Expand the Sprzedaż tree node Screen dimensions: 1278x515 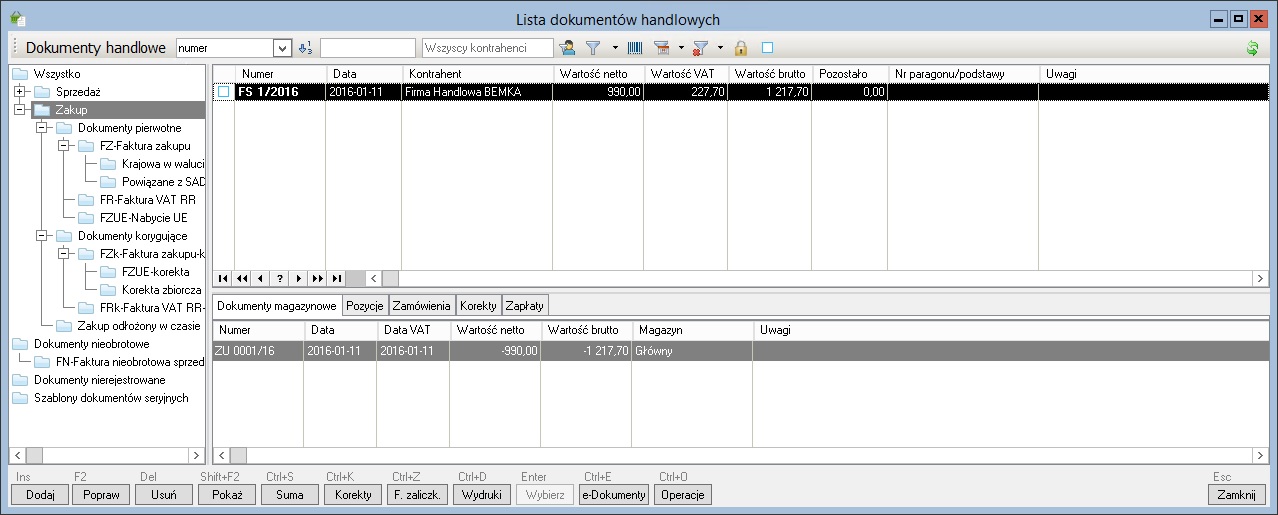(19, 92)
